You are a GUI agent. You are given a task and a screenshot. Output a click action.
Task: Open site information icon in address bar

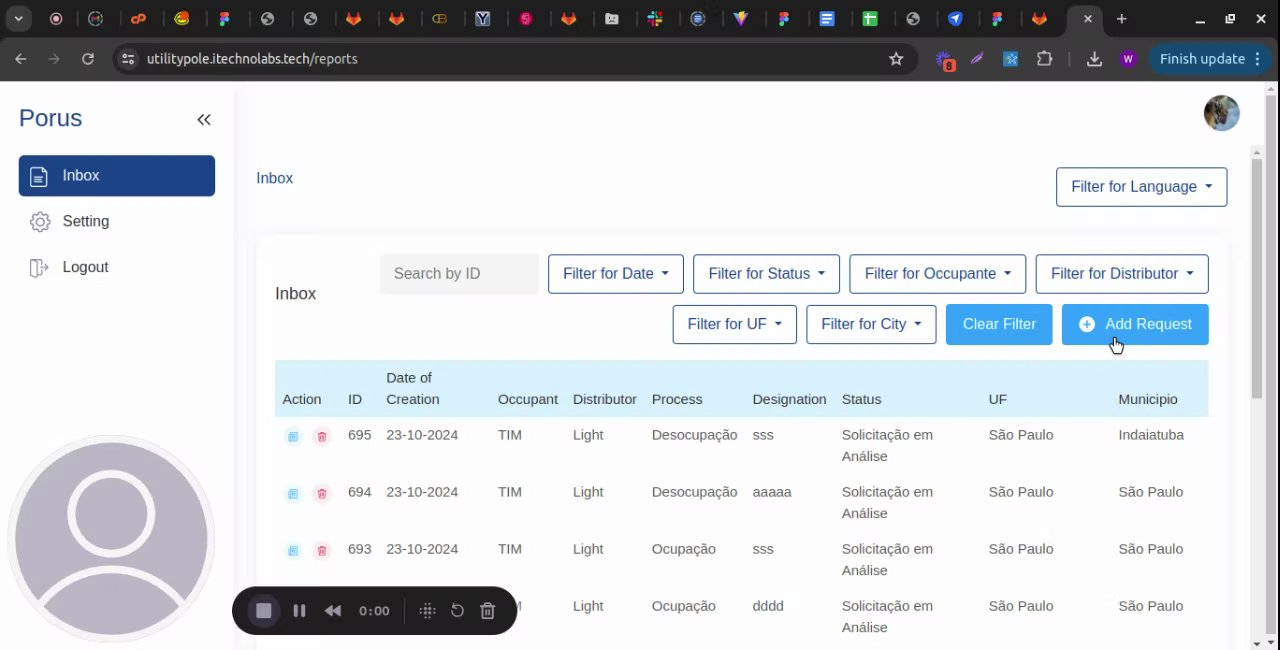pos(127,59)
